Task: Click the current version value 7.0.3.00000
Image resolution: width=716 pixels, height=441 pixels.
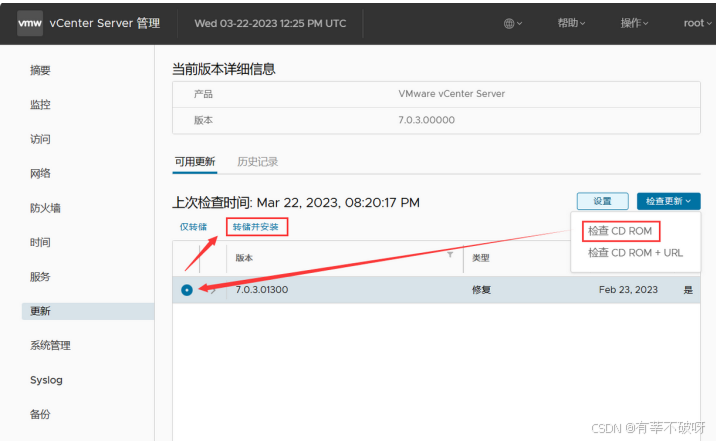Action: pyautogui.click(x=426, y=120)
